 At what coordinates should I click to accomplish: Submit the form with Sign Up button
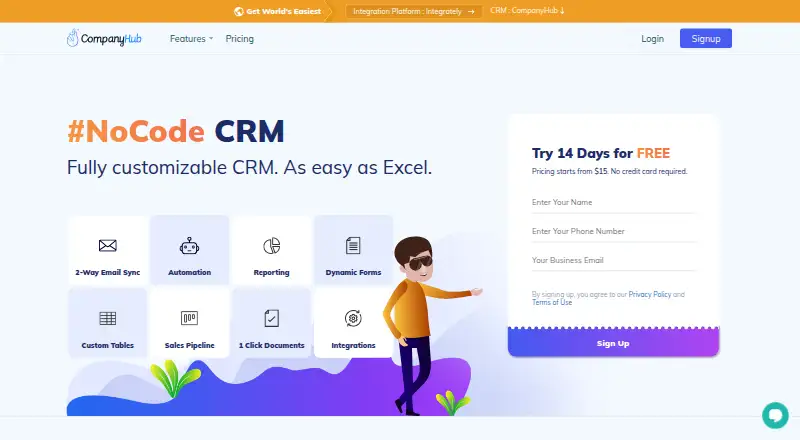tap(613, 343)
